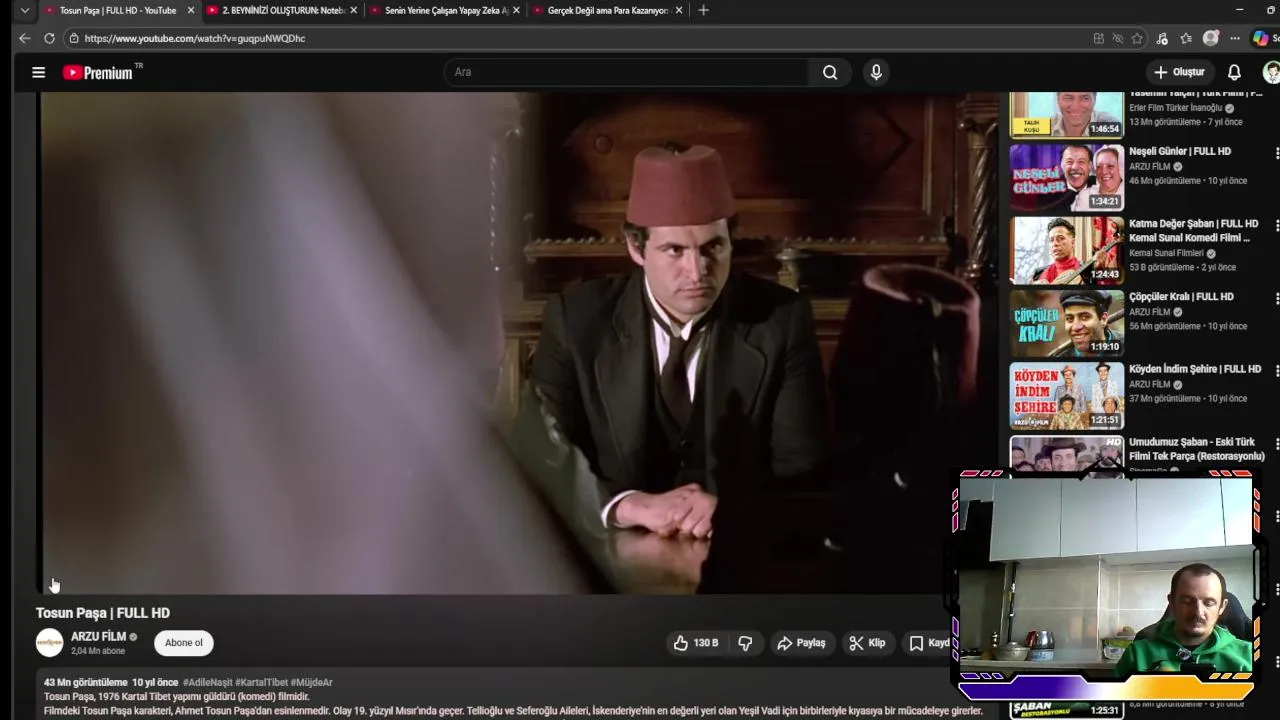This screenshot has width=1280, height=720.
Task: Open the Köyden İndim Şehire video thumbnail
Action: click(1066, 395)
